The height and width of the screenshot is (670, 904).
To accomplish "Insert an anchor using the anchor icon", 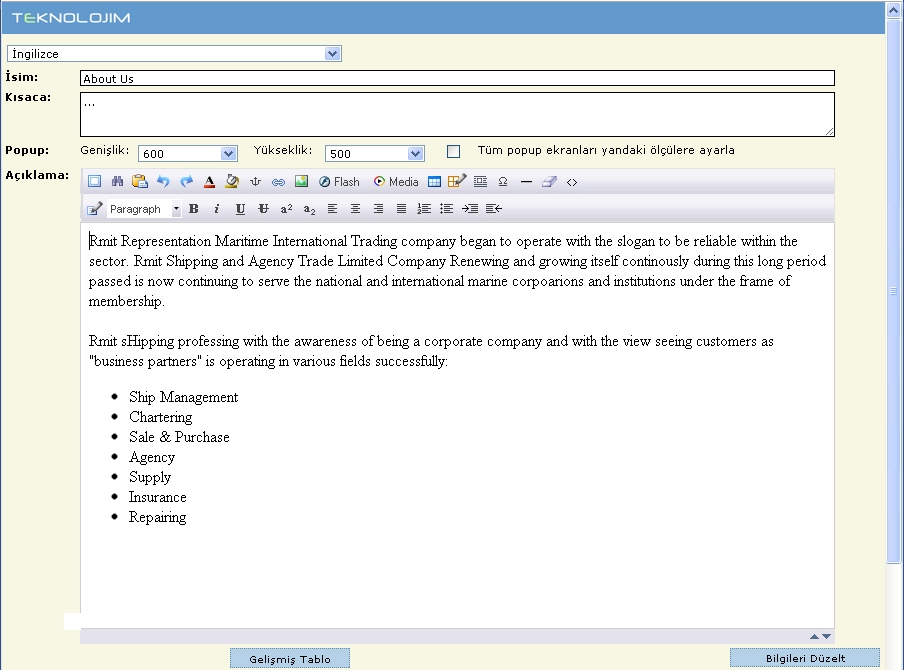I will coord(255,182).
